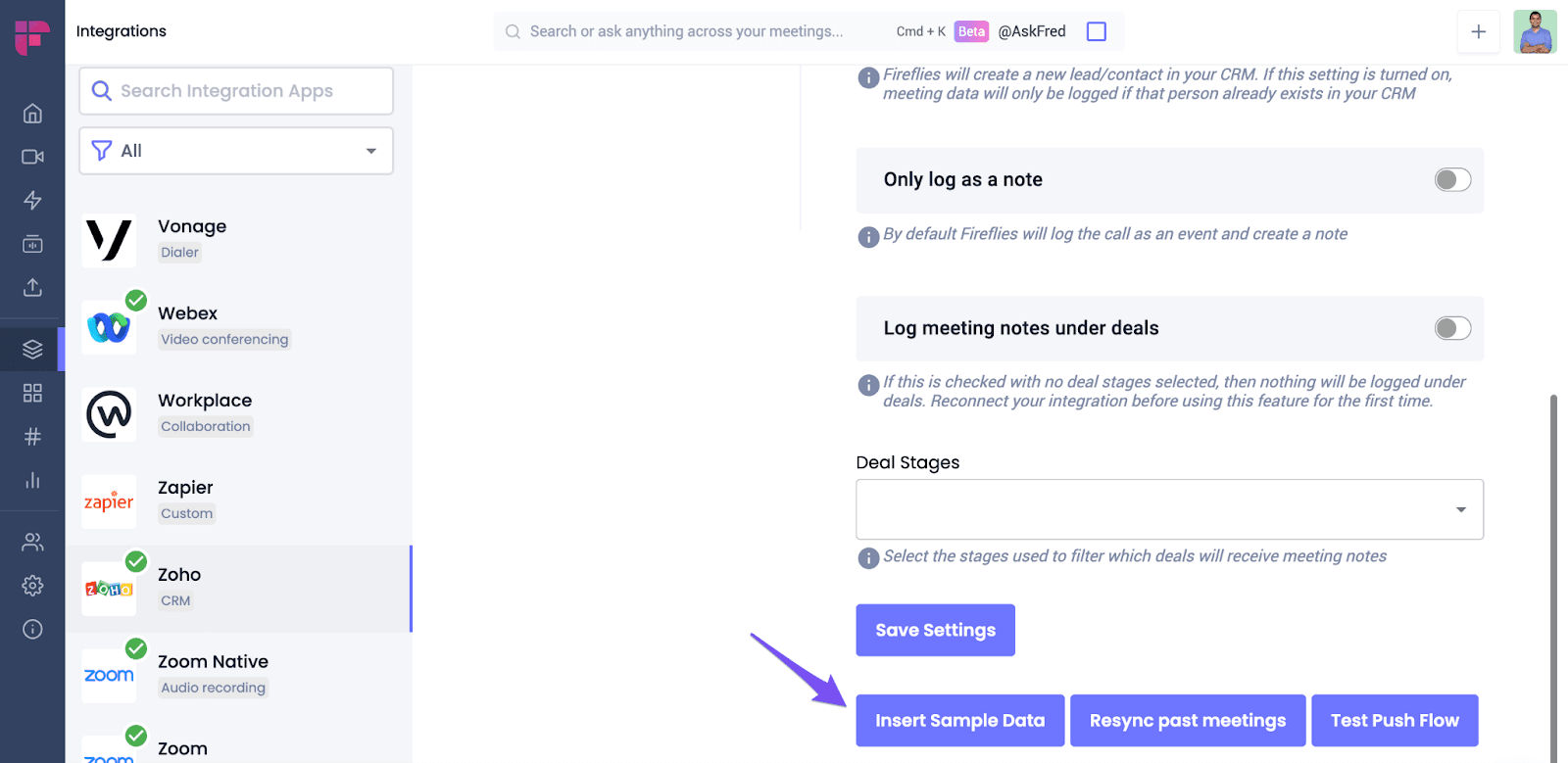1568x763 pixels.
Task: Click the page vertical scrollbar
Action: pos(1553,578)
